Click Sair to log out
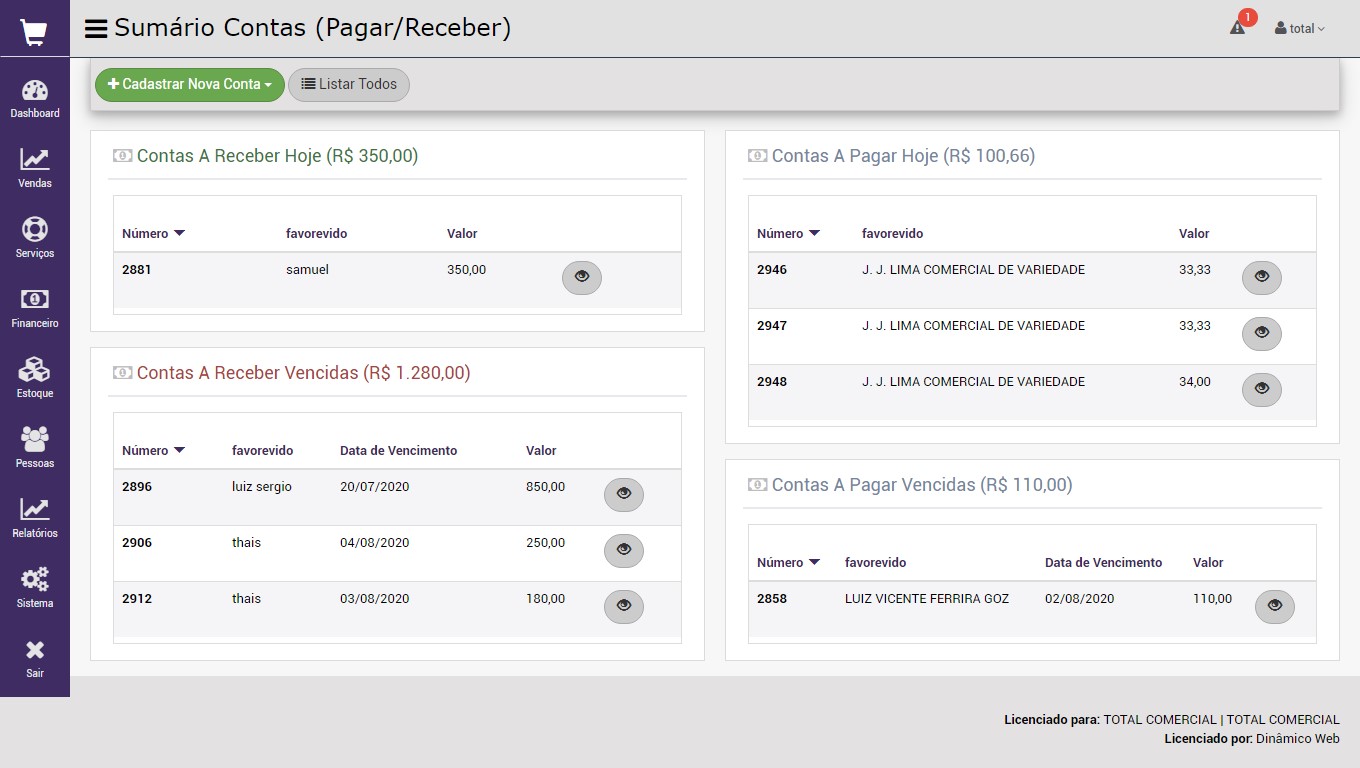Image resolution: width=1360 pixels, height=768 pixels. coord(35,658)
